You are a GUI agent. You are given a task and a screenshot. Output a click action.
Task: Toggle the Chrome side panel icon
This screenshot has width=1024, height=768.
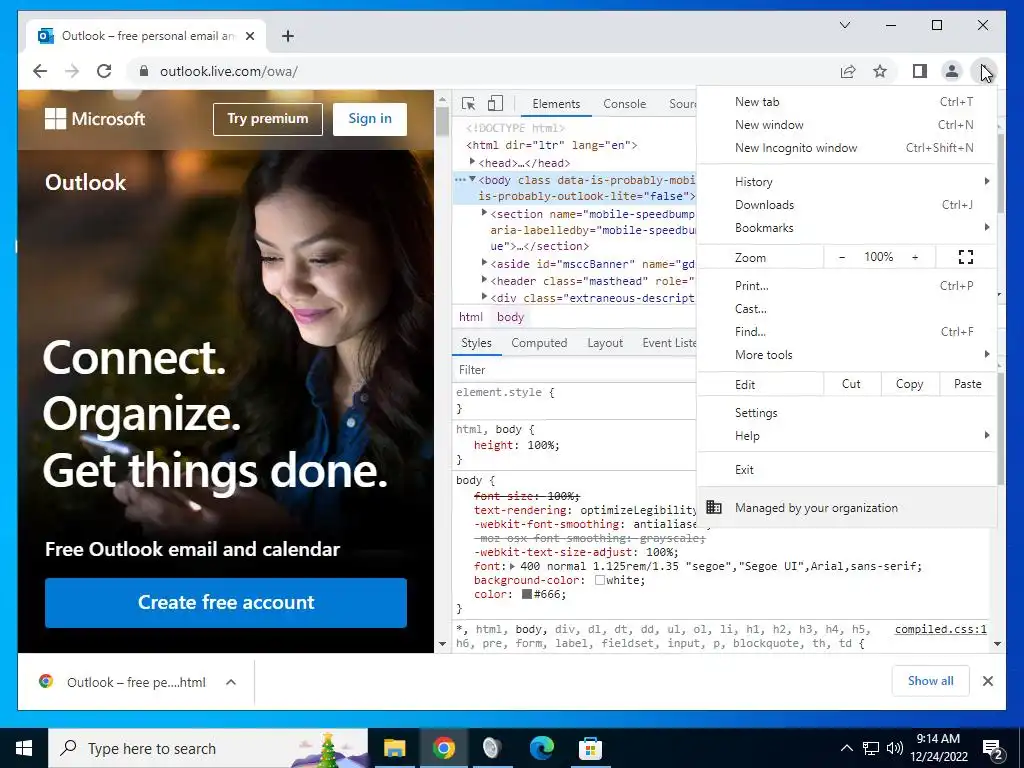coord(920,71)
